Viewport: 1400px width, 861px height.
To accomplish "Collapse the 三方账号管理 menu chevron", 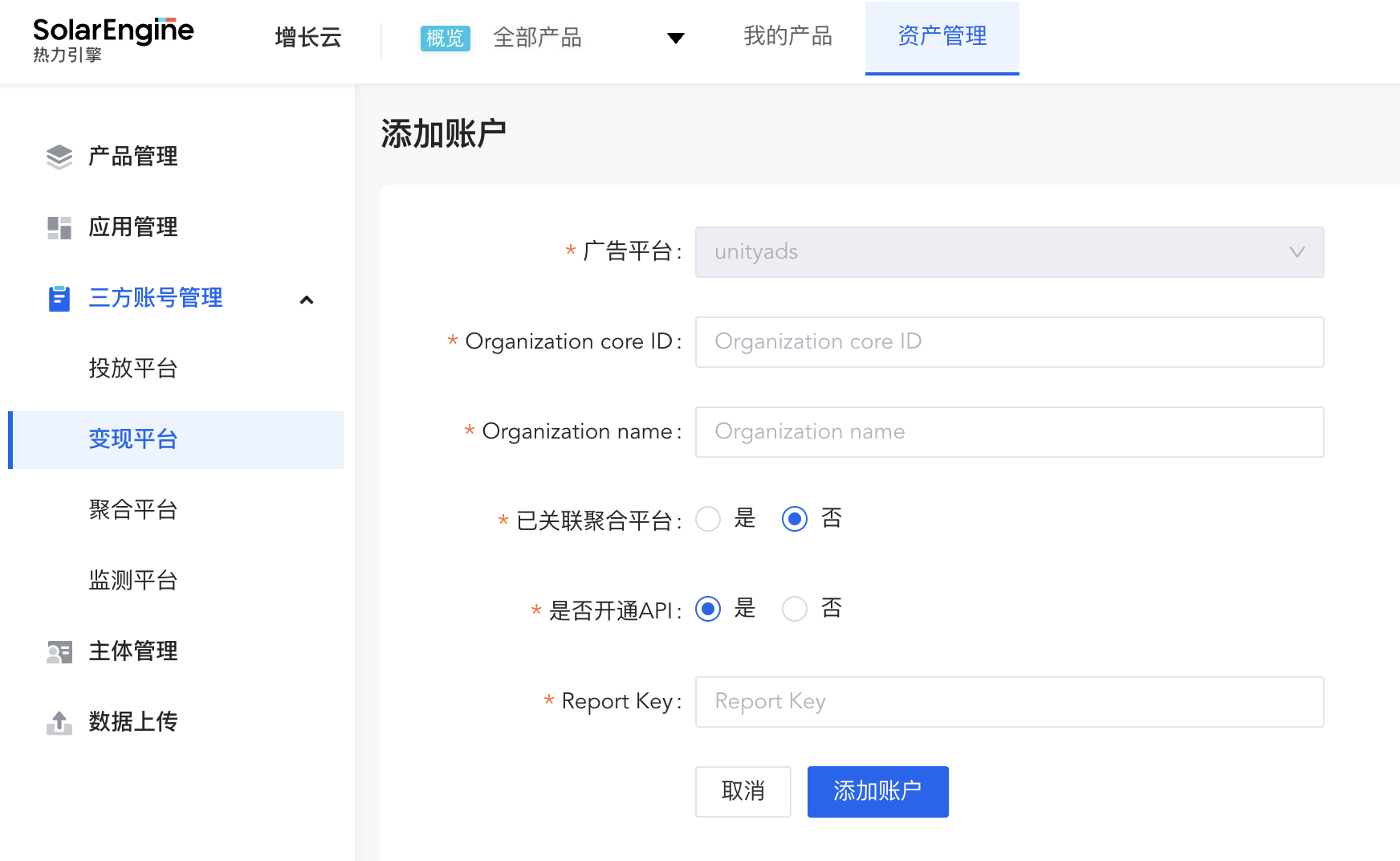I will pyautogui.click(x=306, y=300).
